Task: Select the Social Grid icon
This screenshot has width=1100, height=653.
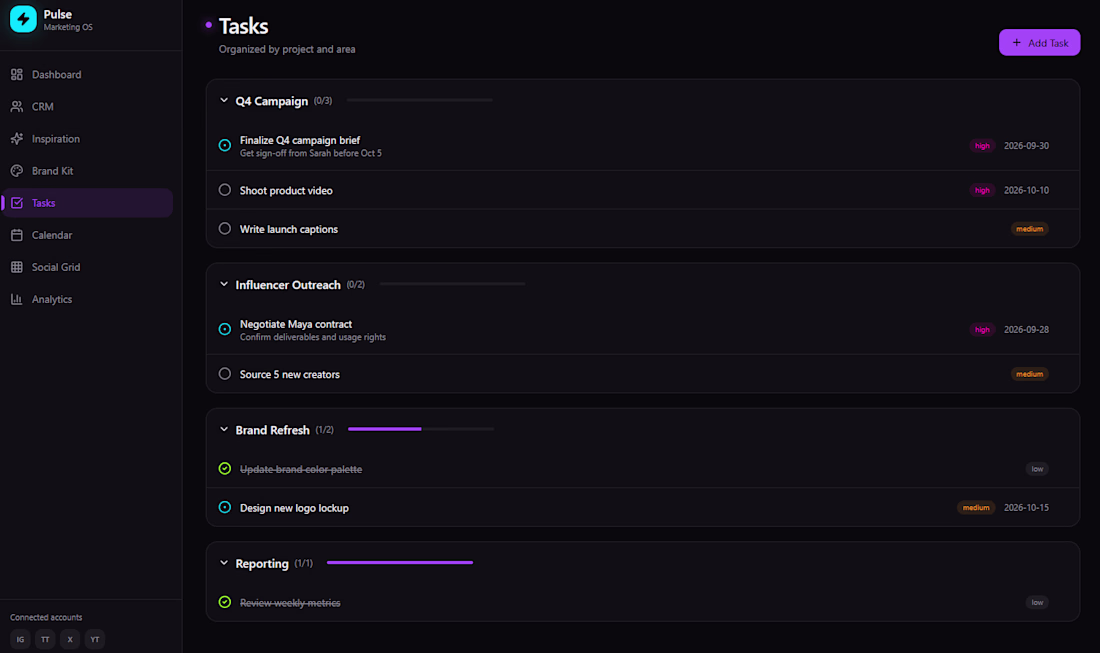Action: pos(17,267)
